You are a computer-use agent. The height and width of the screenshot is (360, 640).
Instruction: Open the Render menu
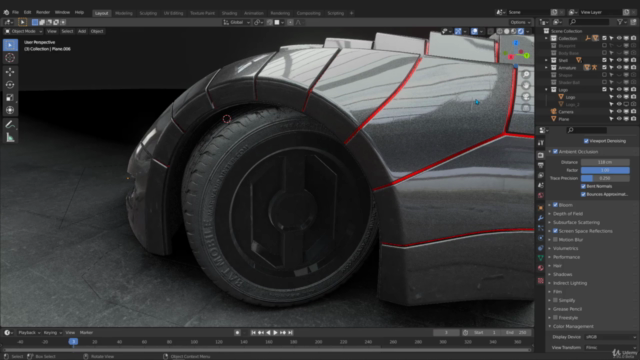coord(43,12)
